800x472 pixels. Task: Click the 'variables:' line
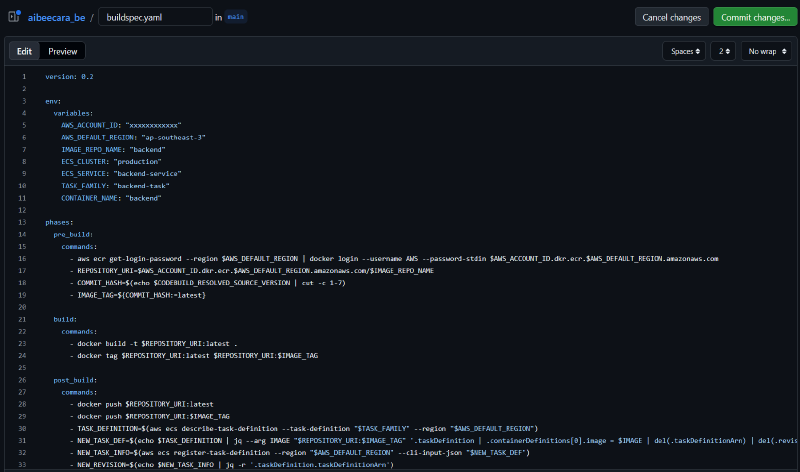pos(73,113)
